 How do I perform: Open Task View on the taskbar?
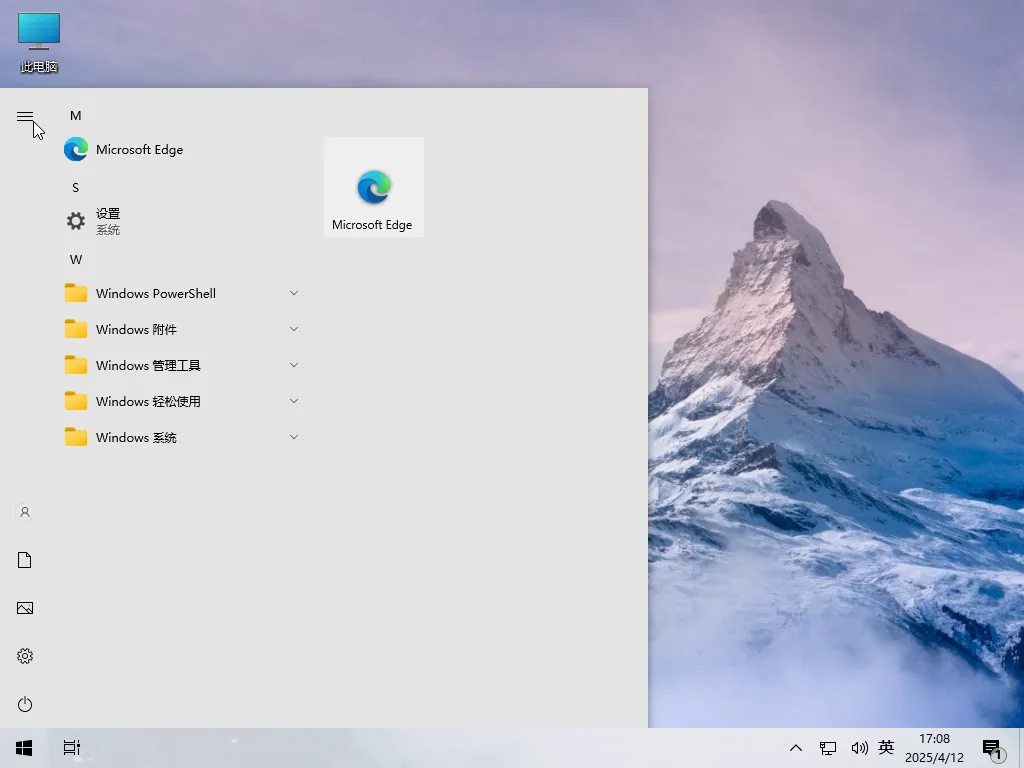point(71,747)
